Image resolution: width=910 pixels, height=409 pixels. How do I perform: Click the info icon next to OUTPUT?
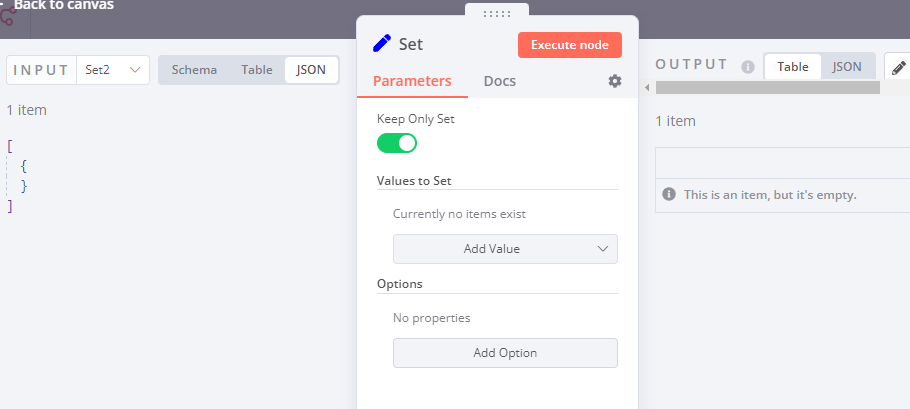(747, 66)
